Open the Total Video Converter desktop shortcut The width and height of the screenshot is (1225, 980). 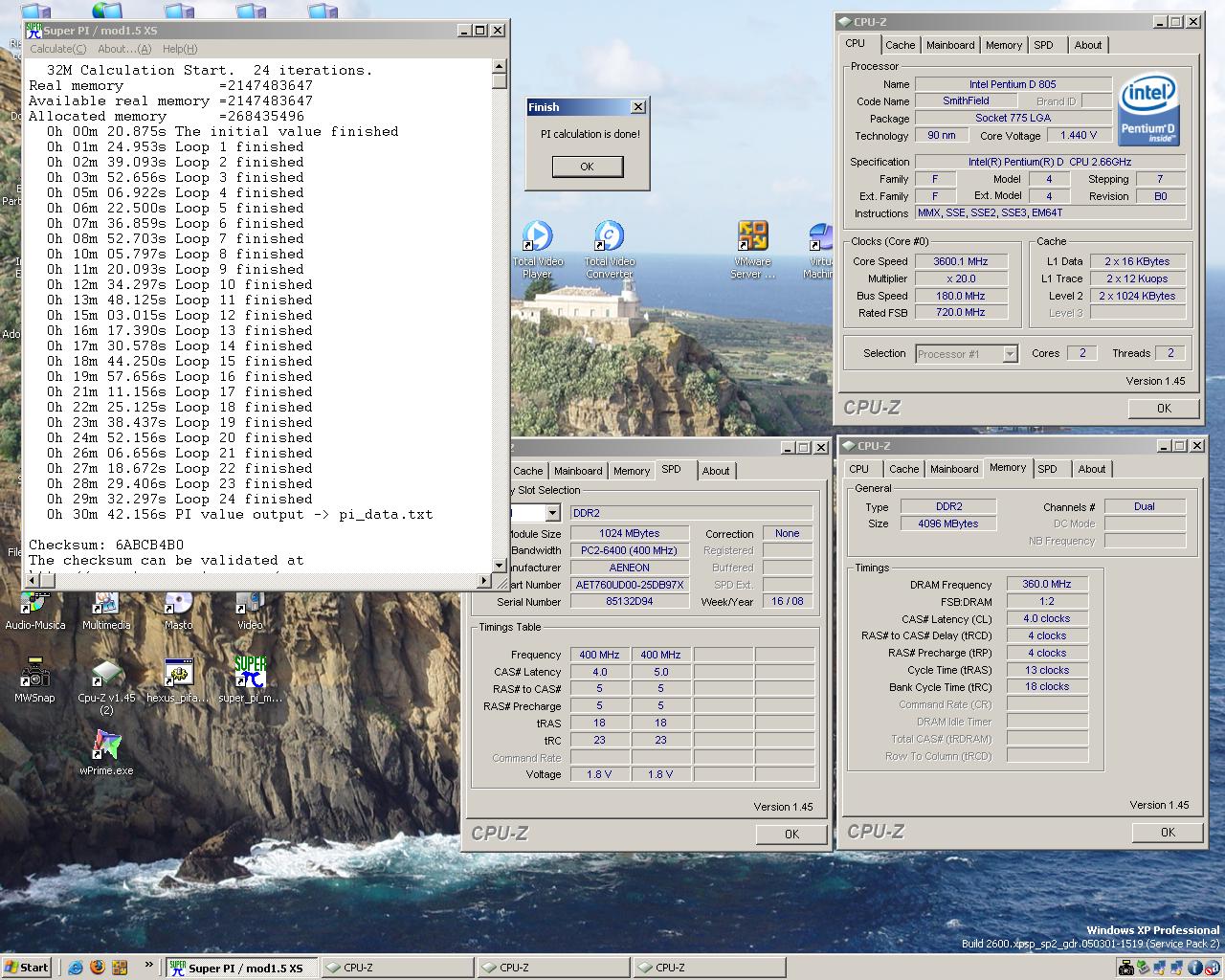pos(610,249)
